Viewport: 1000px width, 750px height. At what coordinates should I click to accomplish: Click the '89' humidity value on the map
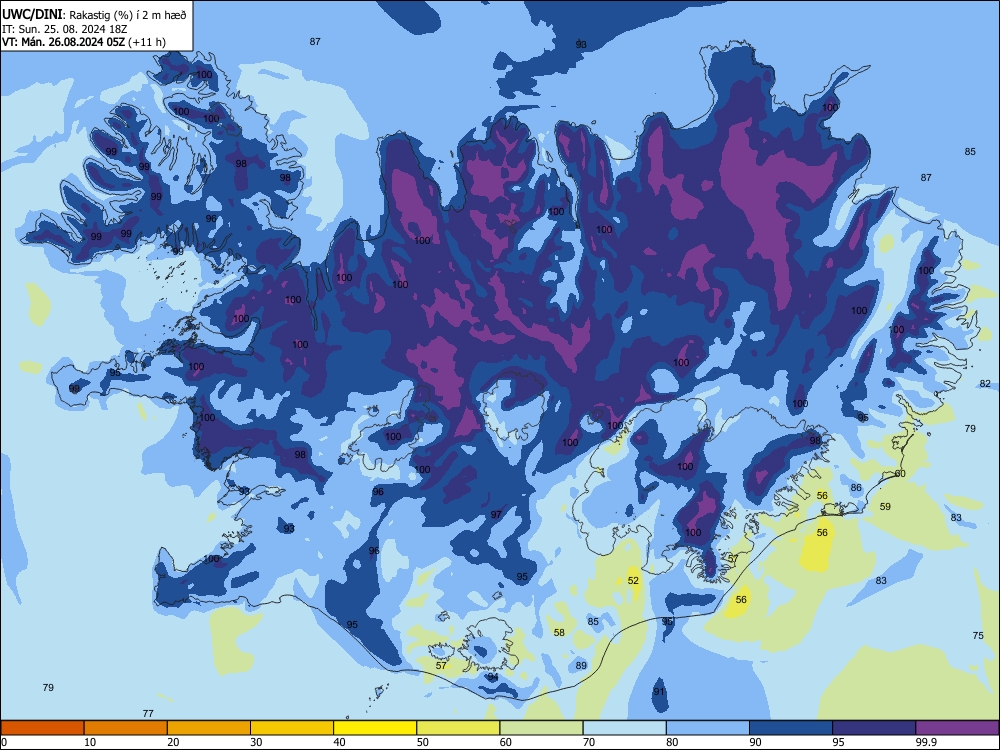coord(581,665)
